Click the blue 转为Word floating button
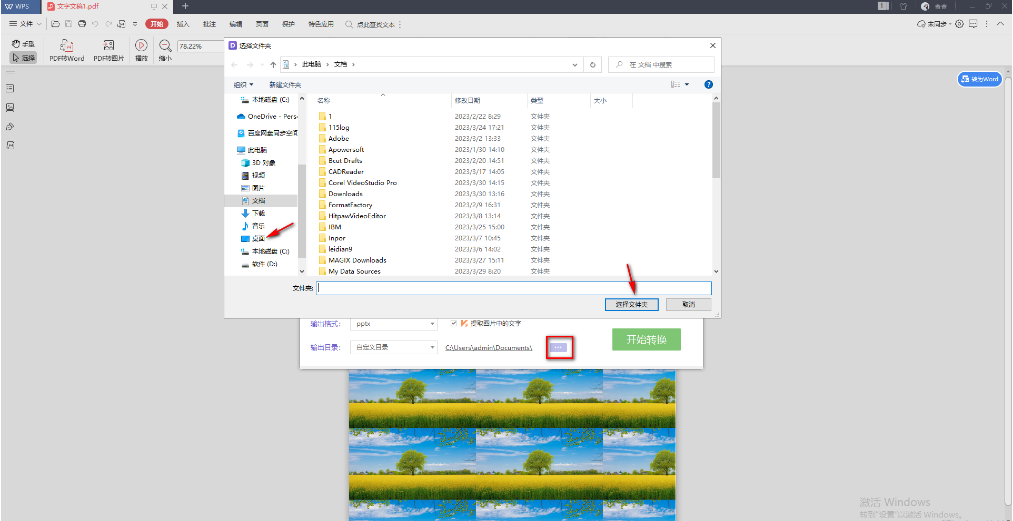The image size is (1013, 521). click(979, 79)
